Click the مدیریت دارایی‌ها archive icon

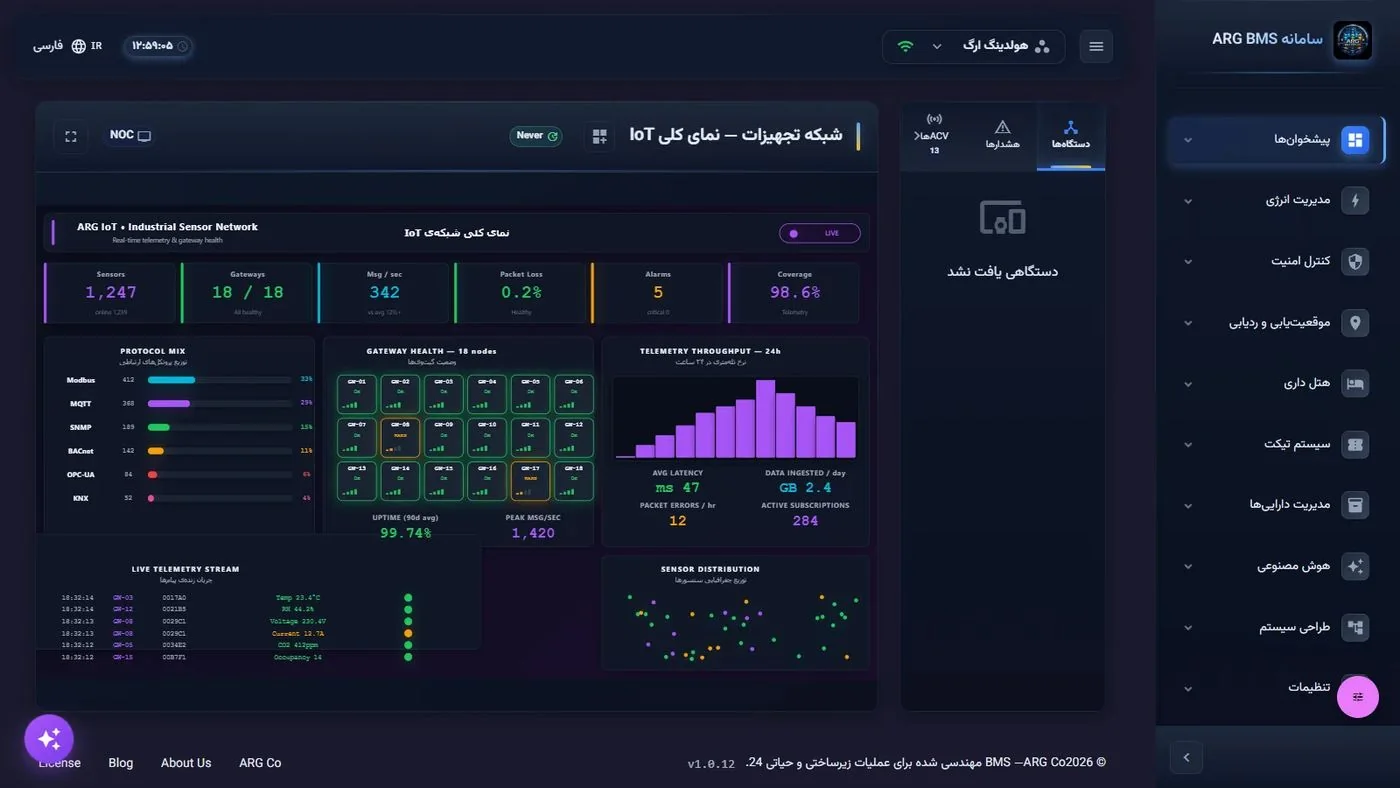click(x=1355, y=504)
